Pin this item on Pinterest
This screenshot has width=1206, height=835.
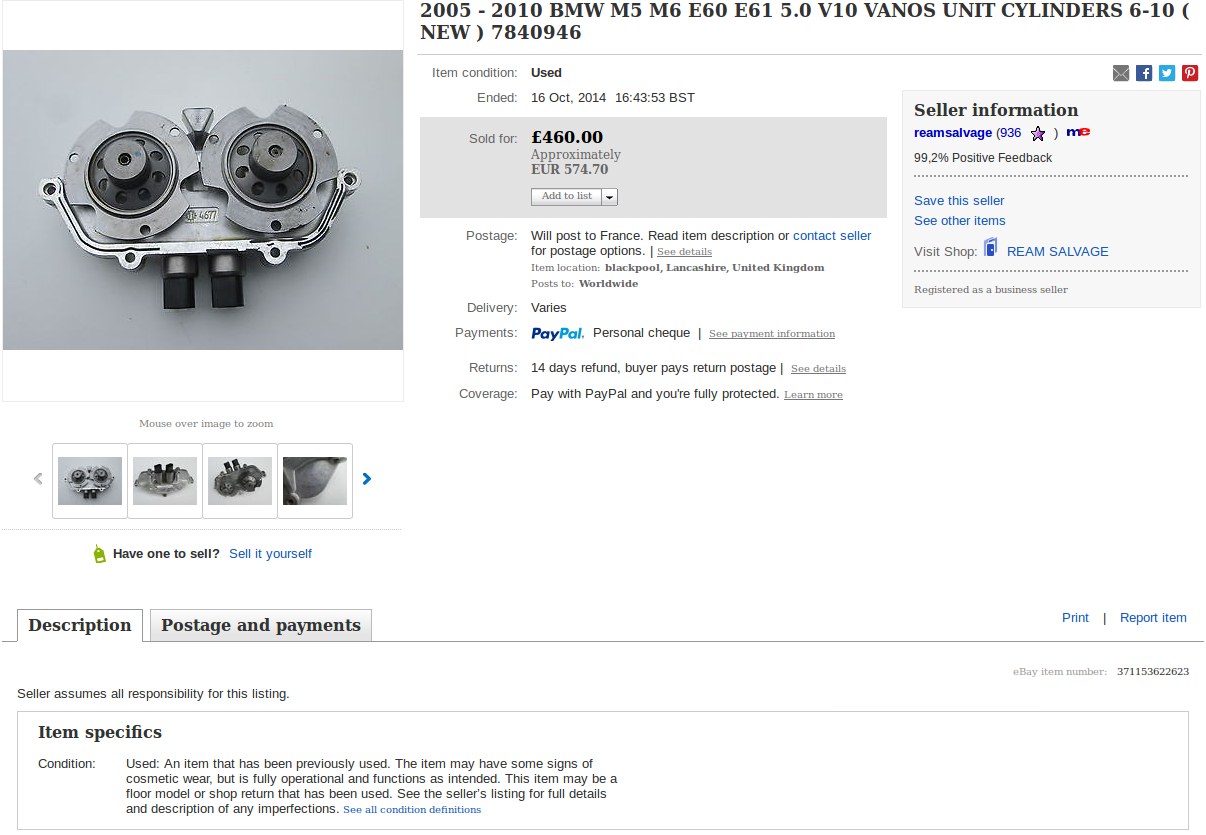click(1190, 73)
